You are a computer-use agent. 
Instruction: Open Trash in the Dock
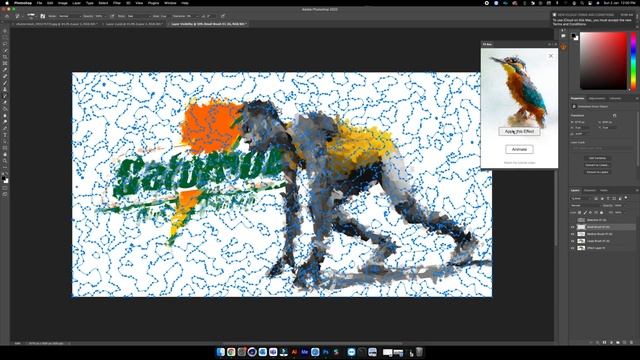(419, 352)
